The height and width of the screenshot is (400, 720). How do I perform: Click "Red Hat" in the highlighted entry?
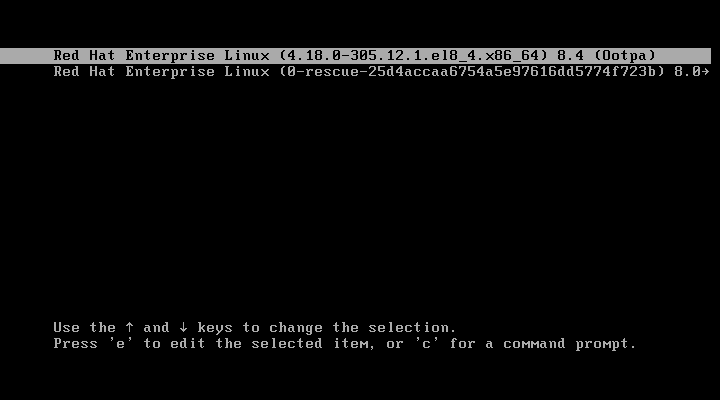(84, 56)
